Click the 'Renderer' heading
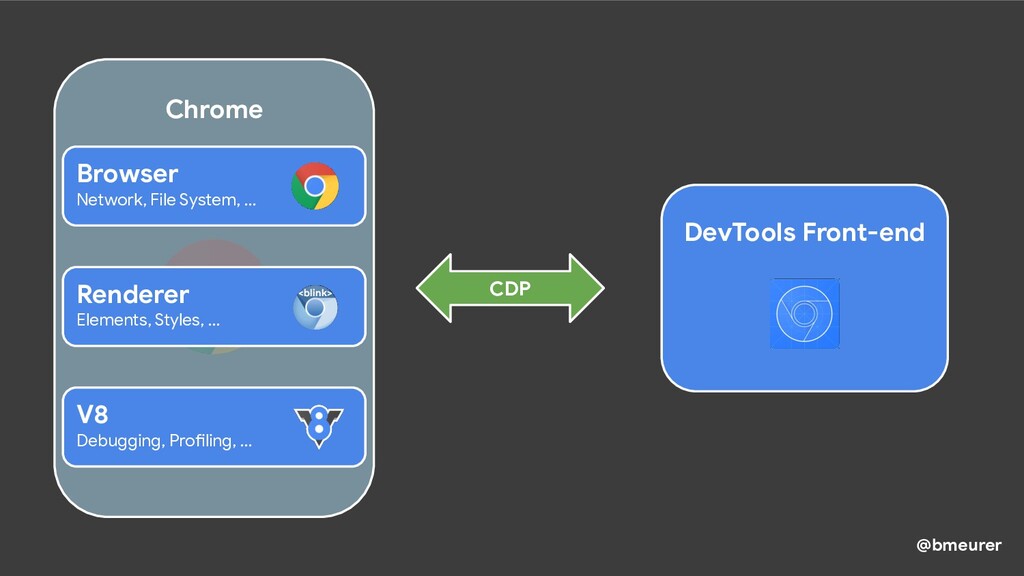1024x576 pixels. coord(133,295)
